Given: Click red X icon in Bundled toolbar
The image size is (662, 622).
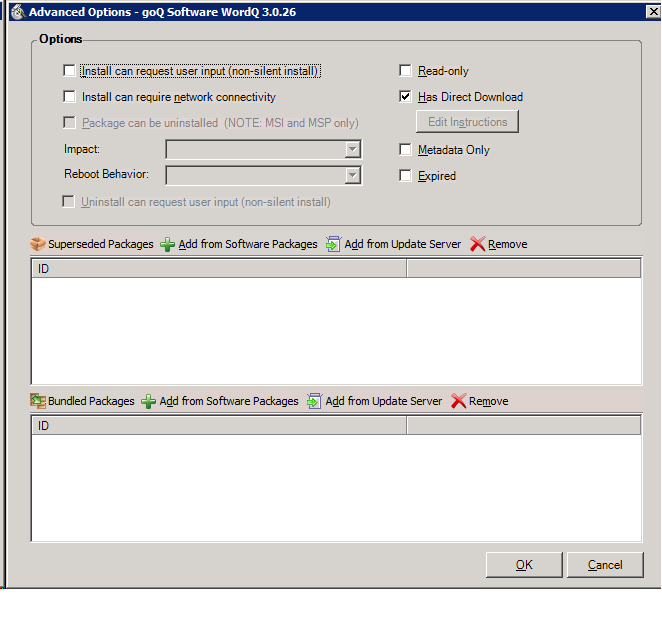Looking at the screenshot, I should coord(459,401).
